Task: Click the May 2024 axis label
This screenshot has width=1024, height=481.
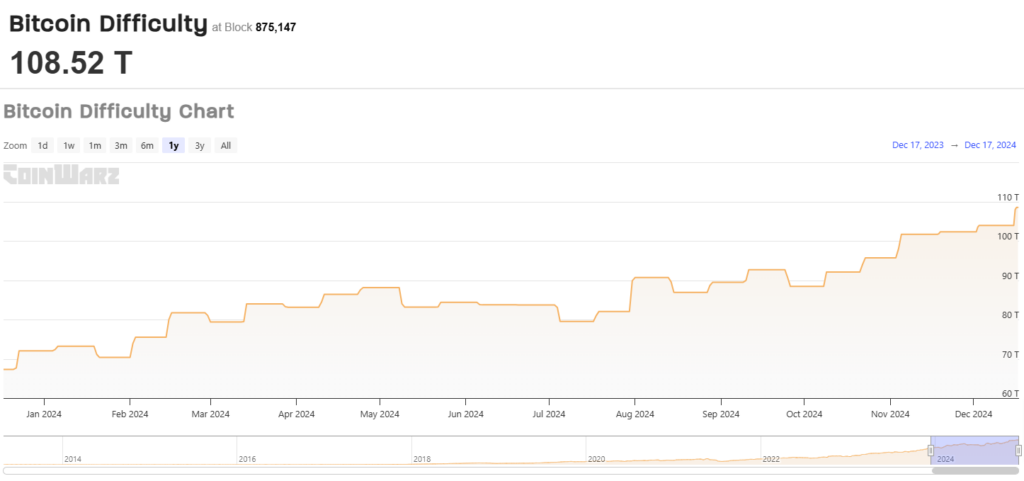Action: click(380, 414)
